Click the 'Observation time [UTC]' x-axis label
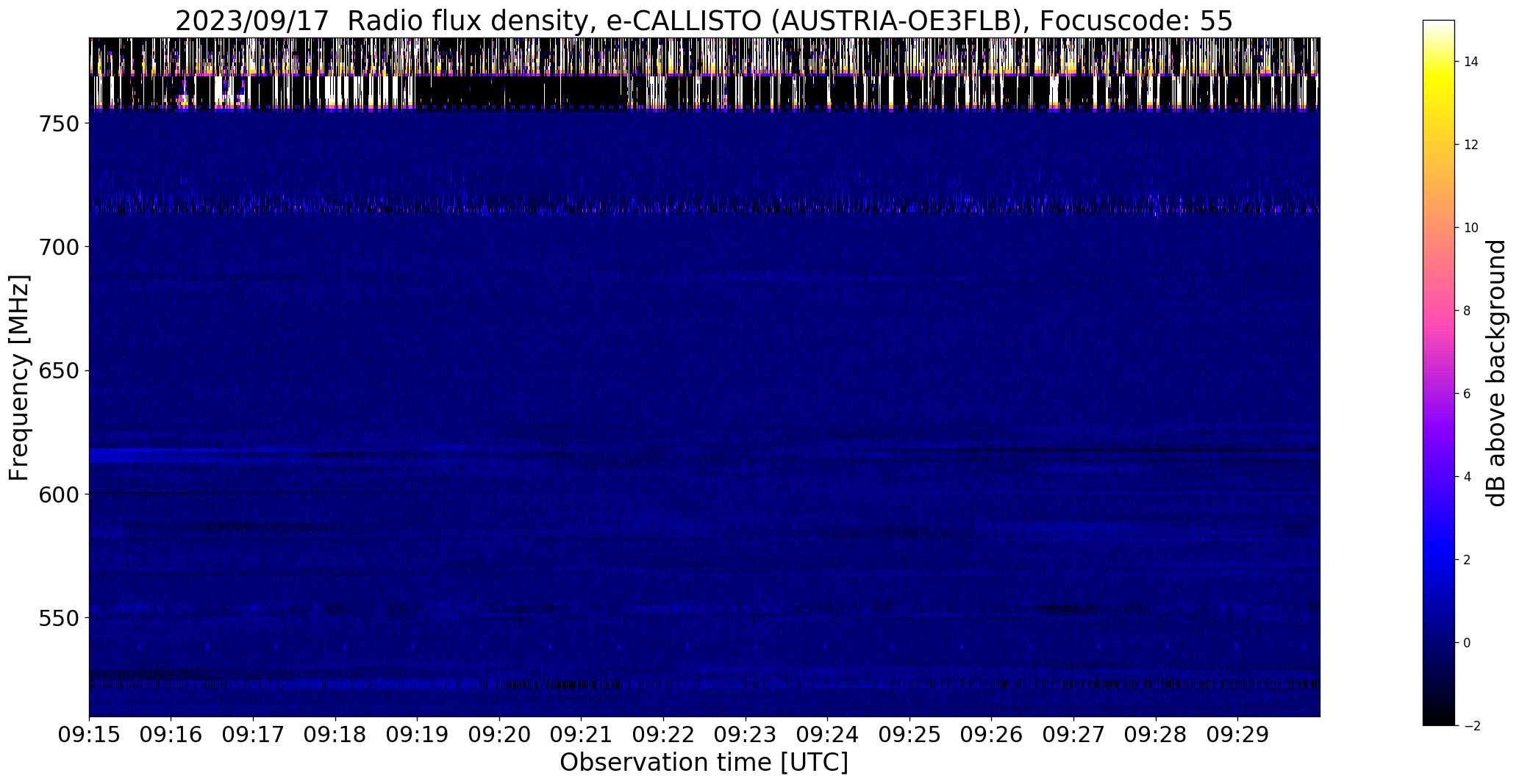Image resolution: width=1519 pixels, height=784 pixels. [x=704, y=763]
